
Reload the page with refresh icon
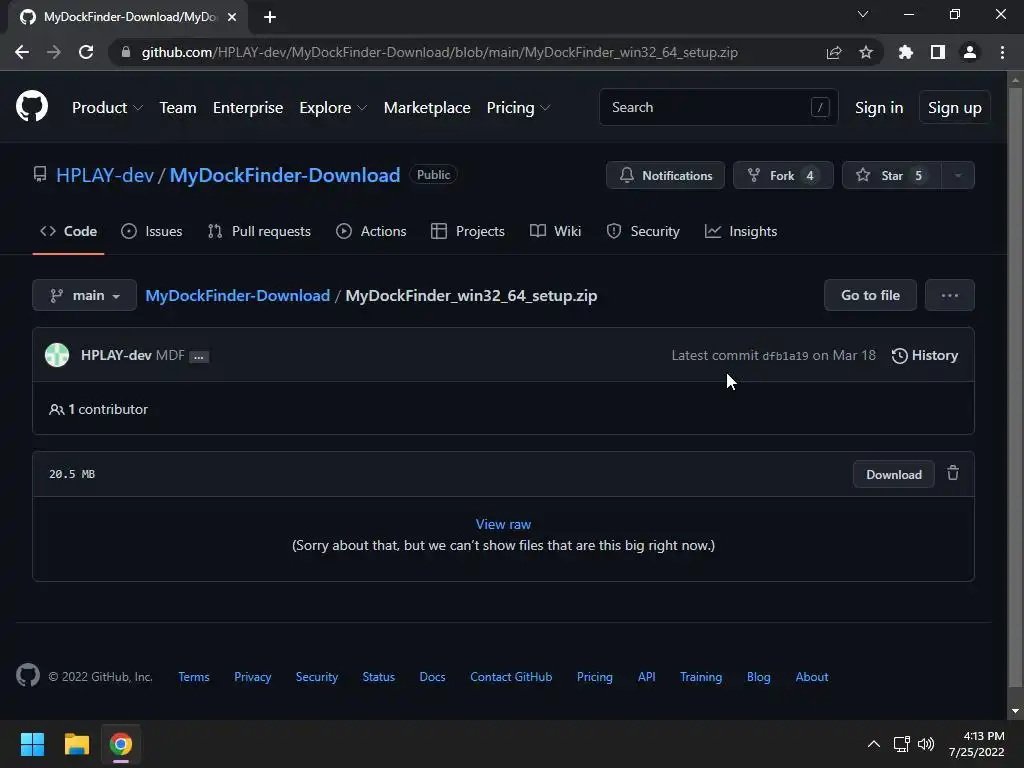pyautogui.click(x=86, y=52)
